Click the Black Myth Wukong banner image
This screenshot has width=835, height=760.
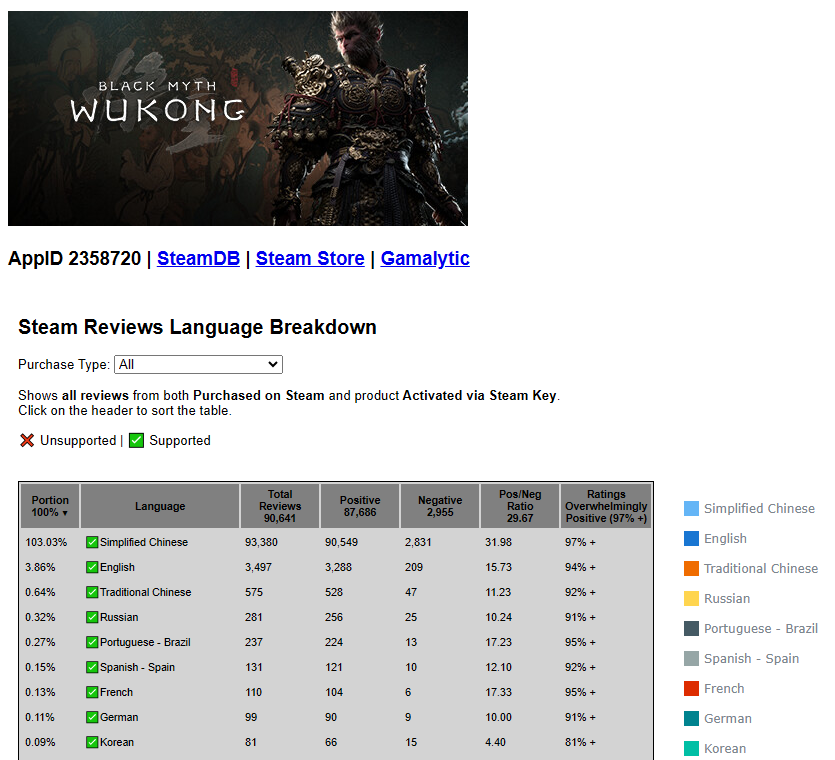238,118
